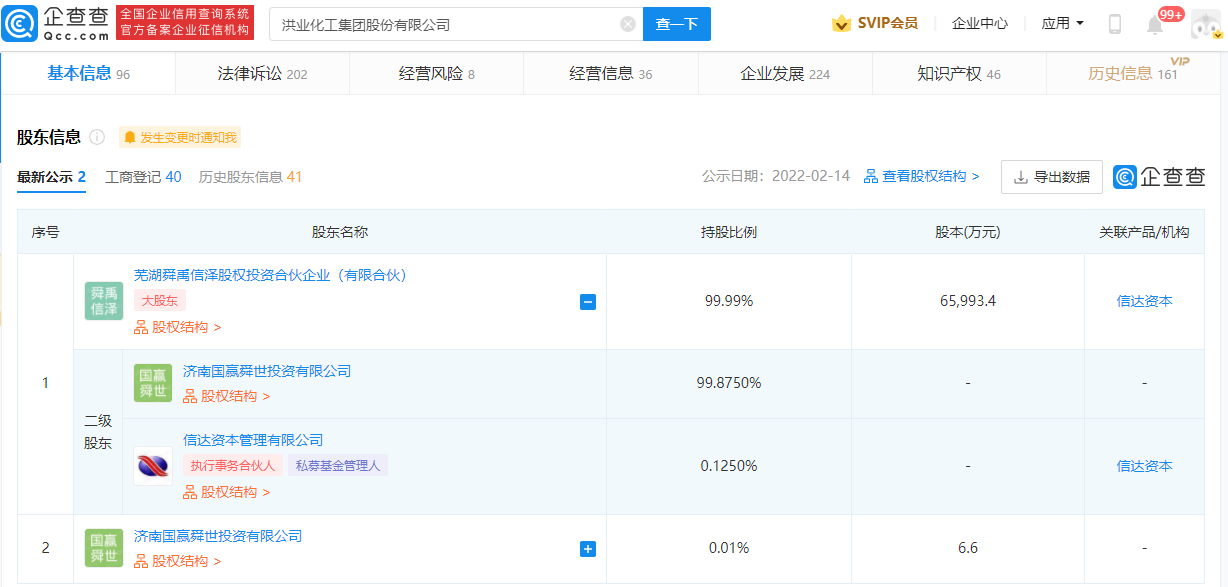
Task: Open 股权结构 under 芜湖舜禹信泽
Action: coord(177,327)
